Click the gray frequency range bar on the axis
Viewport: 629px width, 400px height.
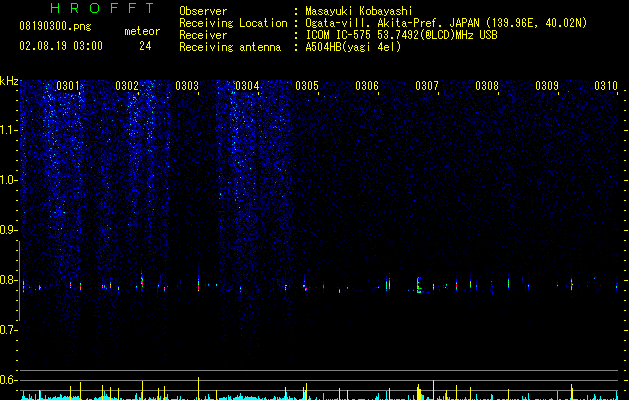click(x=20, y=281)
